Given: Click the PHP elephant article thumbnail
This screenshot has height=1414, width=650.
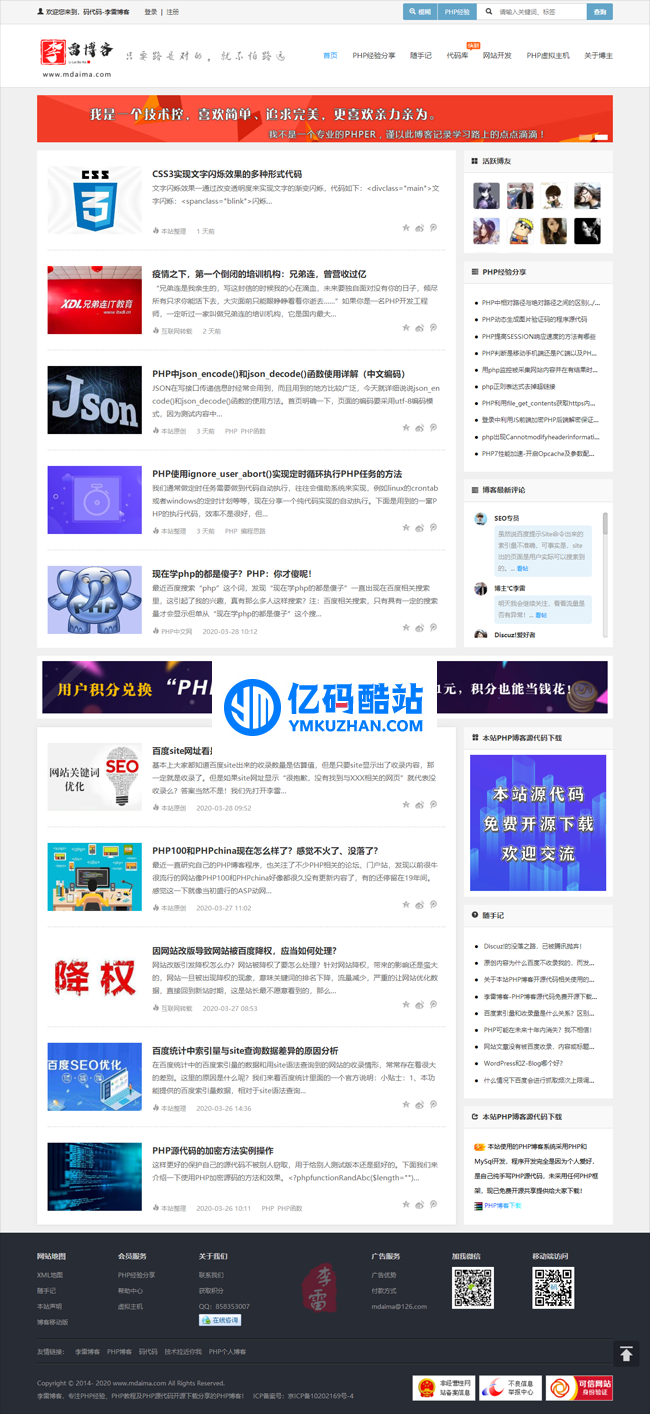Looking at the screenshot, I should 95,600.
